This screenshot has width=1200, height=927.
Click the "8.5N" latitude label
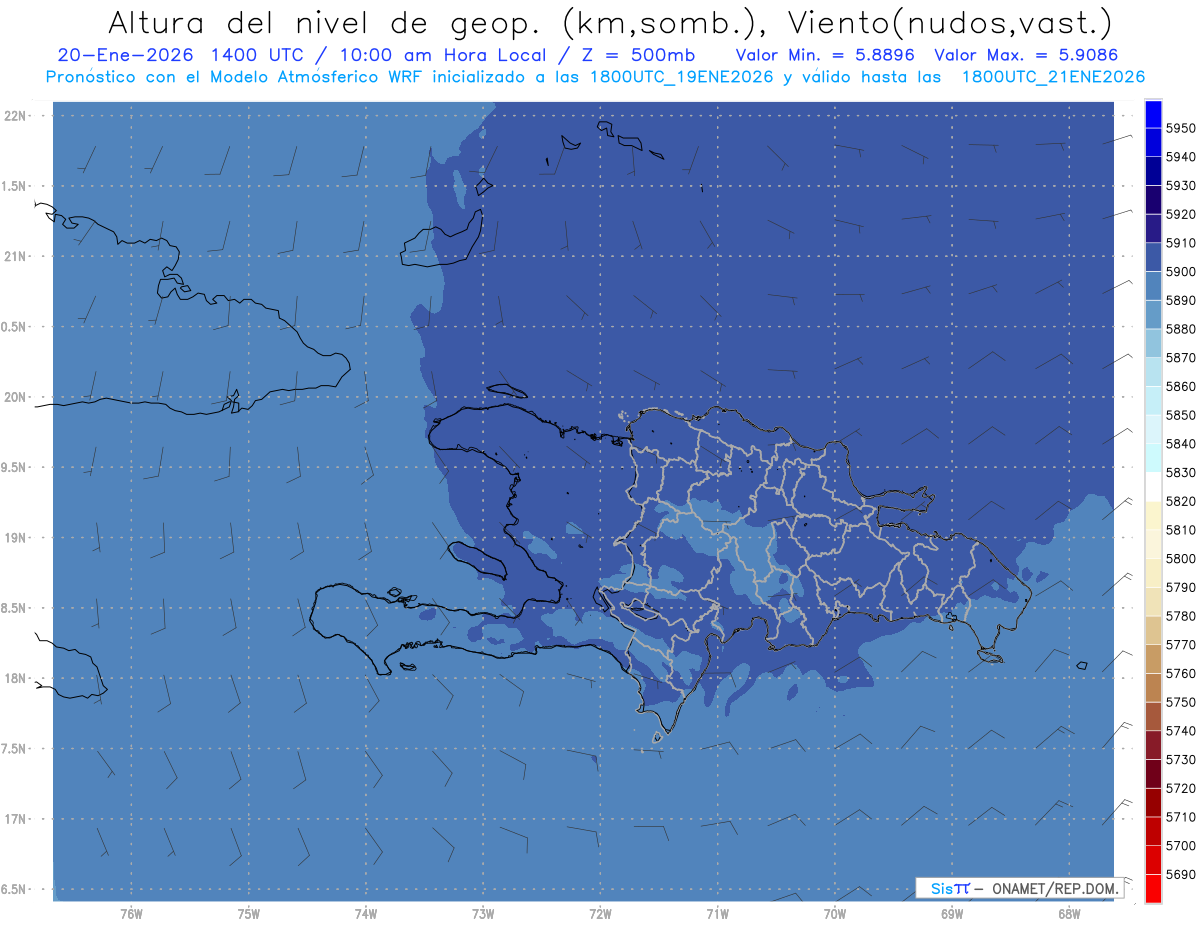[x=15, y=608]
